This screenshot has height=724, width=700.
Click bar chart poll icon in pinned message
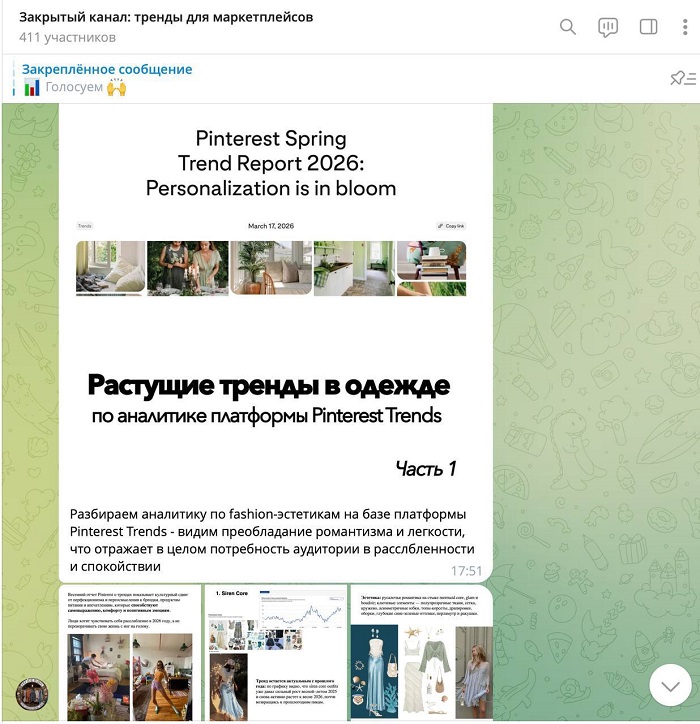pyautogui.click(x=32, y=87)
